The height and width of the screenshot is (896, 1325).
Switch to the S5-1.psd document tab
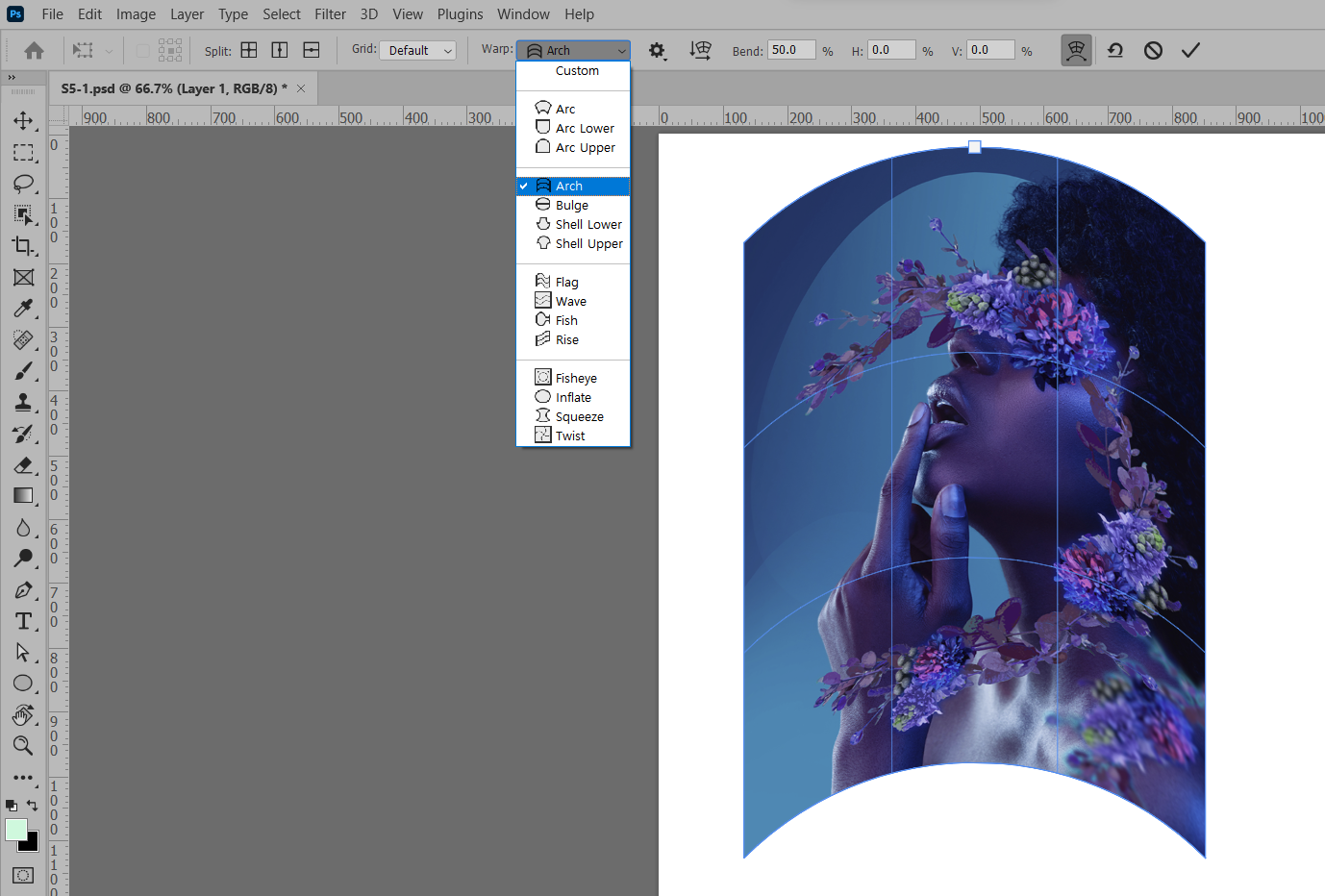174,88
